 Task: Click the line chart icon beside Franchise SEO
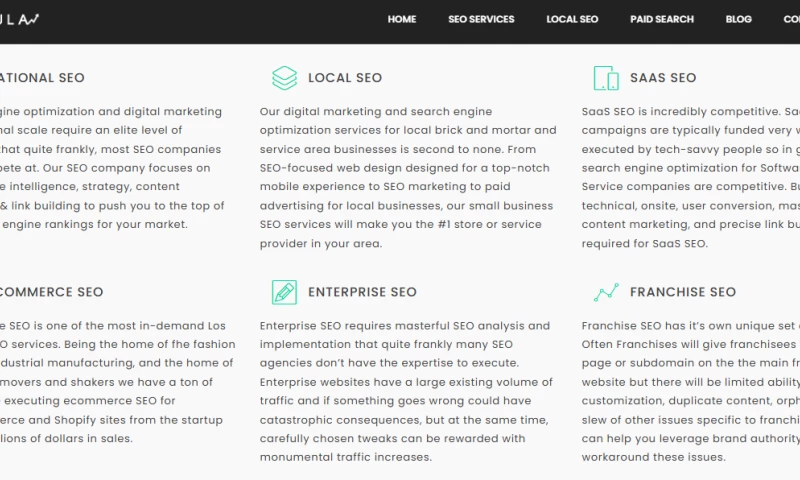point(605,292)
